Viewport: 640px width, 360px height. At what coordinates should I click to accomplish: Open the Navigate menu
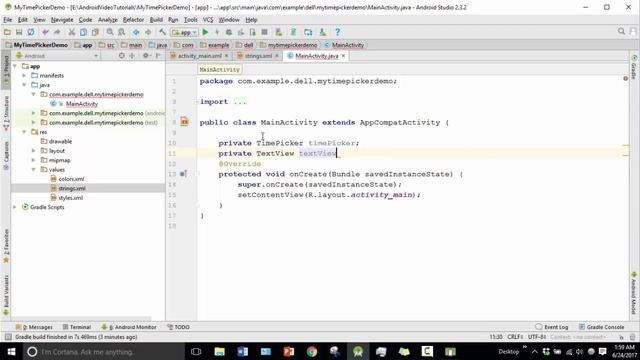[62, 20]
